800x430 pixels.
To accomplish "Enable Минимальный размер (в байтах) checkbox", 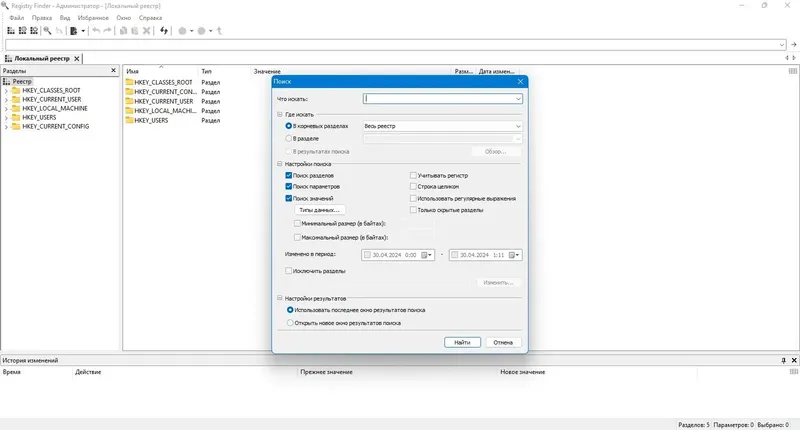I will 297,223.
